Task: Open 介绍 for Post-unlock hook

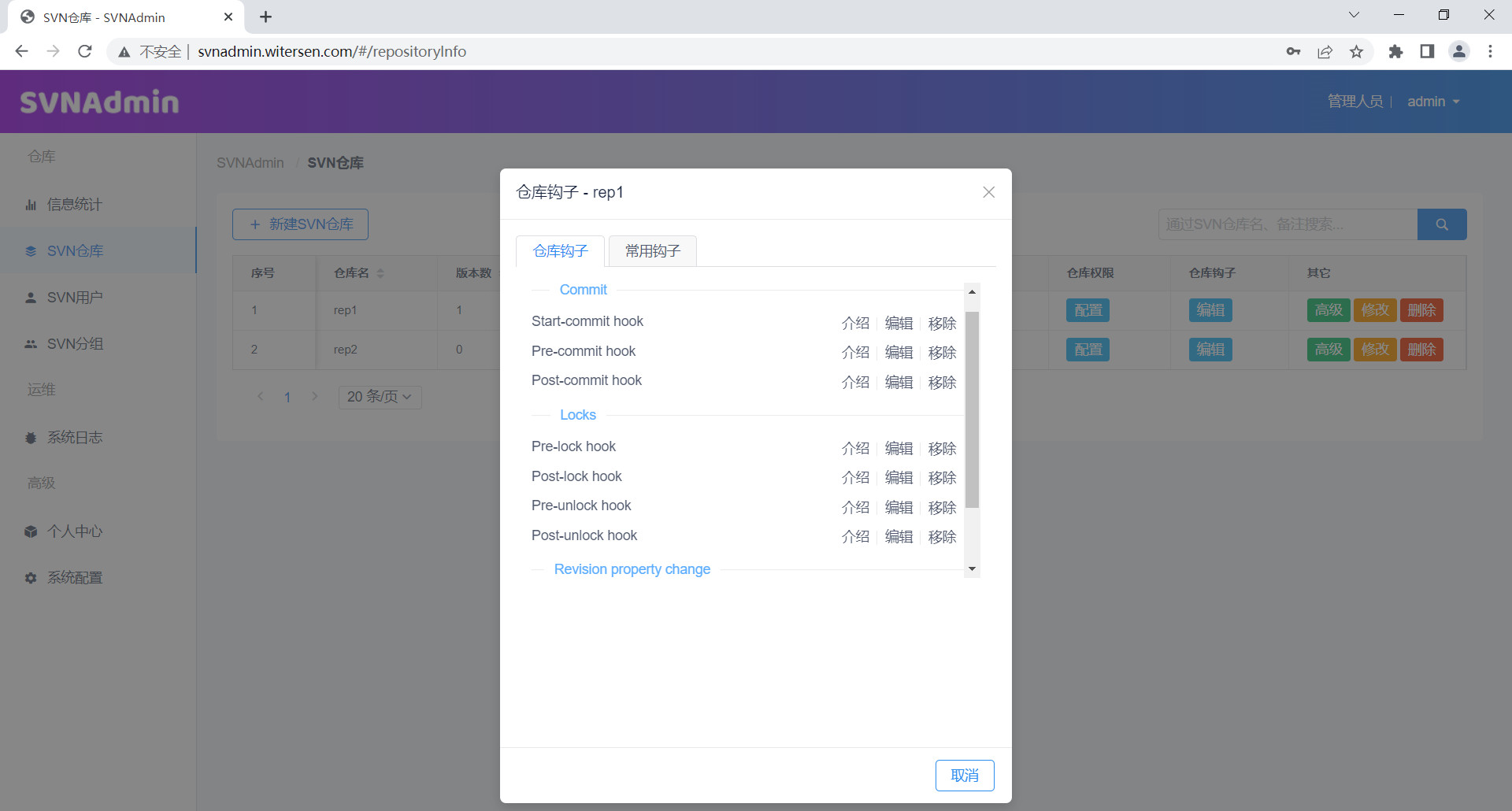Action: (x=855, y=536)
